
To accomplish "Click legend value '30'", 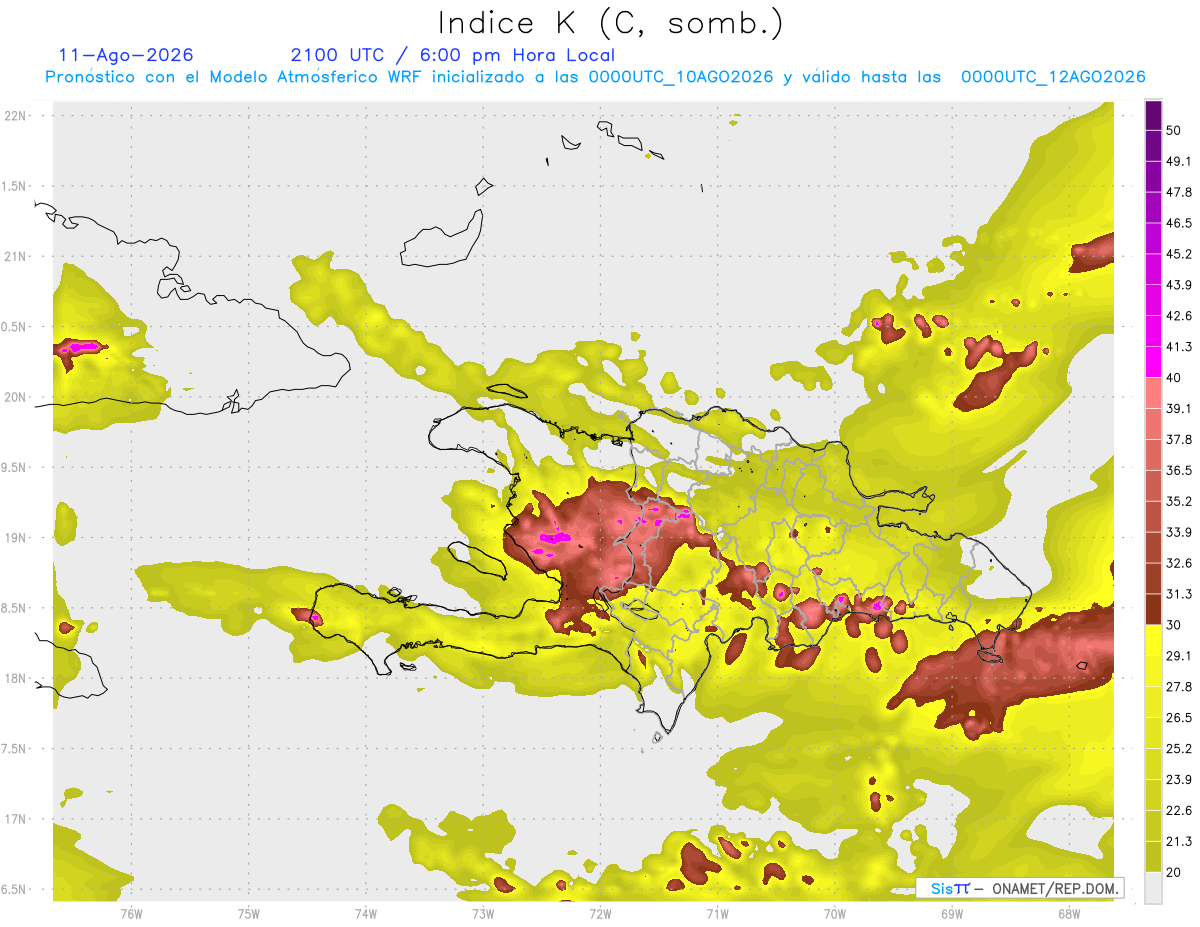I will [1173, 625].
